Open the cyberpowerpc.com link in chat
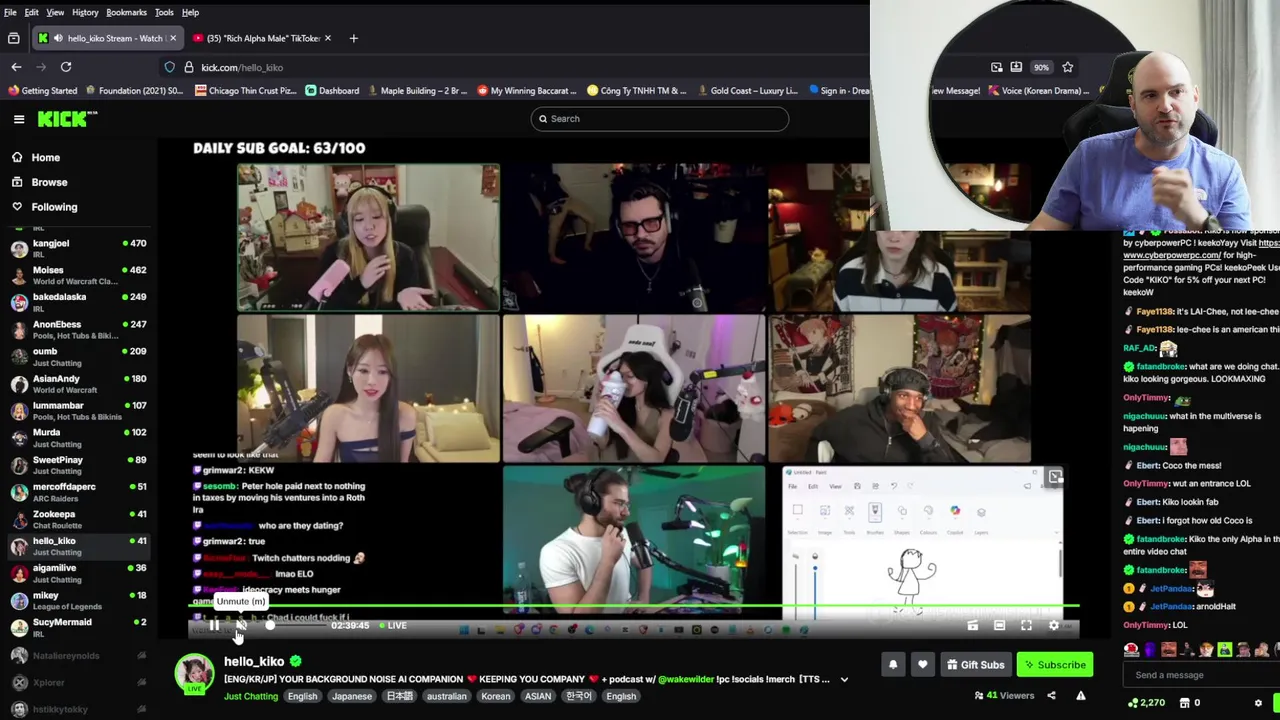This screenshot has height=720, width=1280. point(1172,255)
